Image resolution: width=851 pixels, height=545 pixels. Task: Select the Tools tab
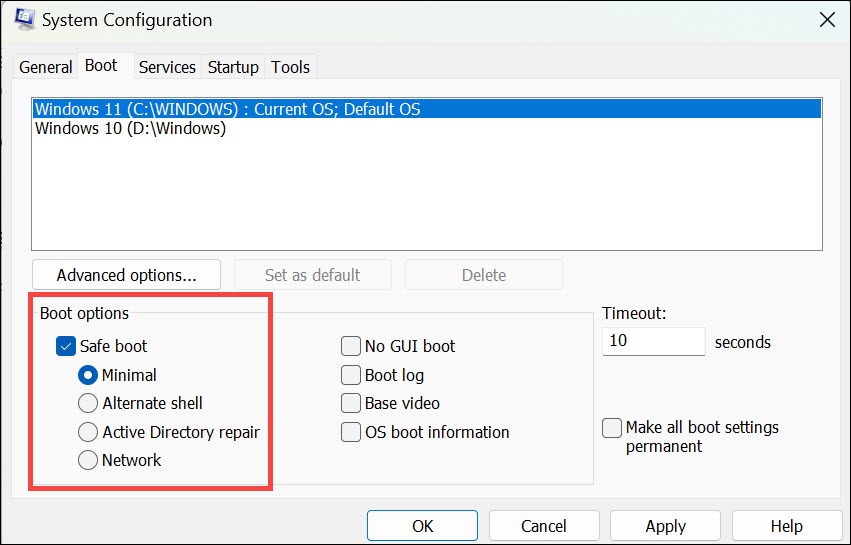coord(290,67)
